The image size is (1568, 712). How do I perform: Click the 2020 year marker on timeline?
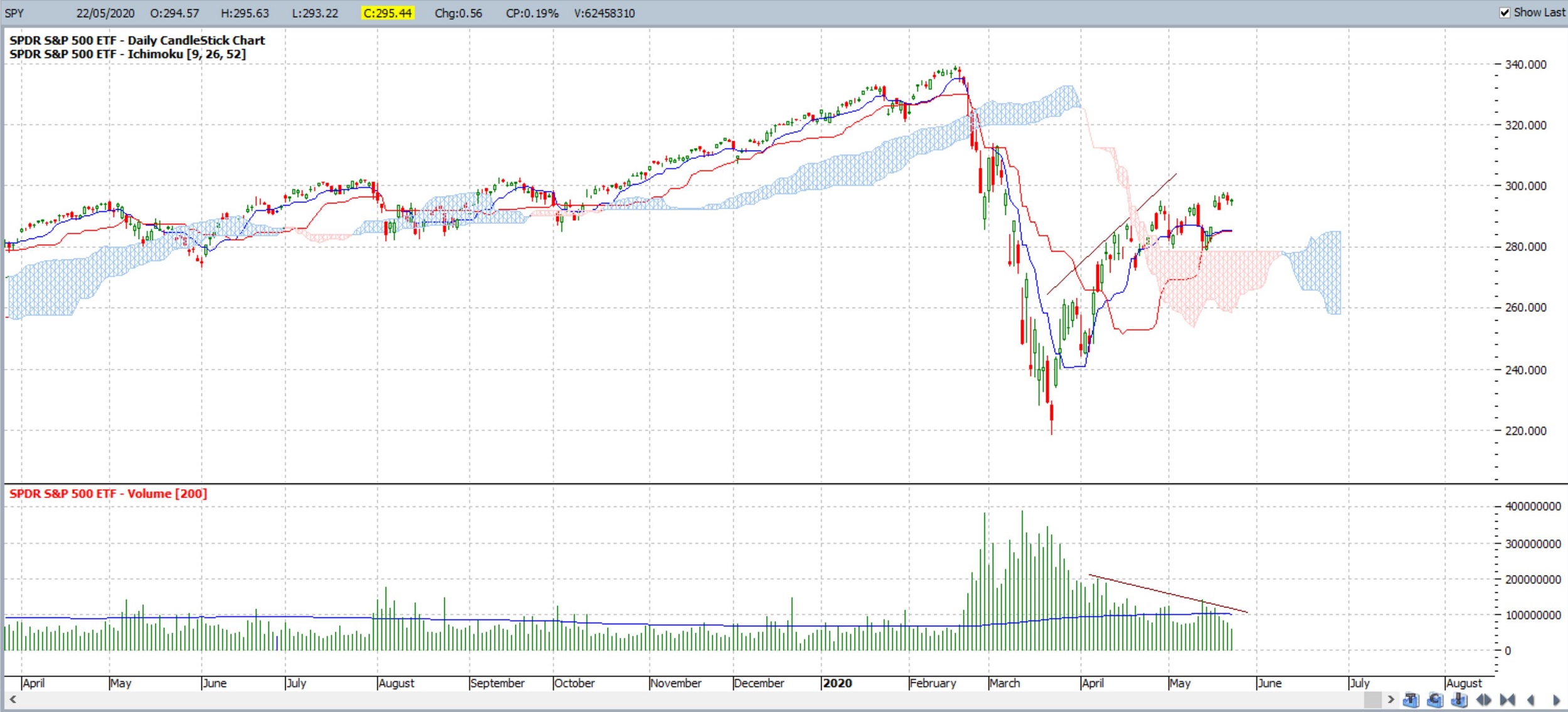(837, 683)
